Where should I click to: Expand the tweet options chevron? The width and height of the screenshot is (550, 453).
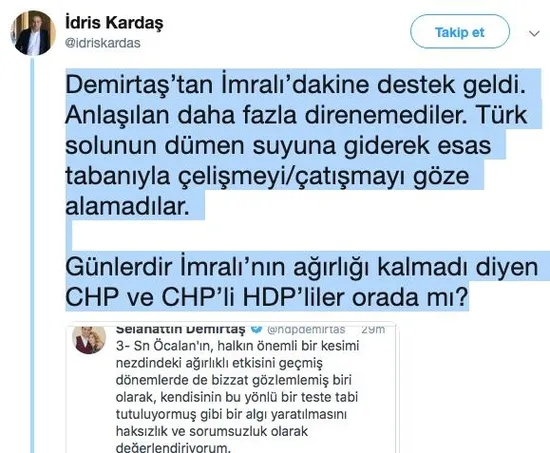click(x=534, y=34)
